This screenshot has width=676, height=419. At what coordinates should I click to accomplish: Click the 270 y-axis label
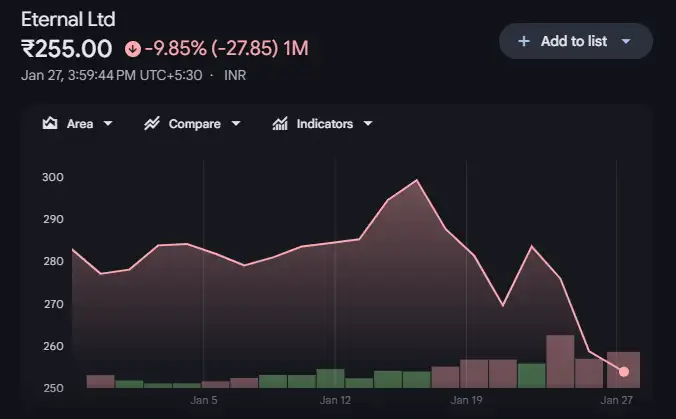53,304
